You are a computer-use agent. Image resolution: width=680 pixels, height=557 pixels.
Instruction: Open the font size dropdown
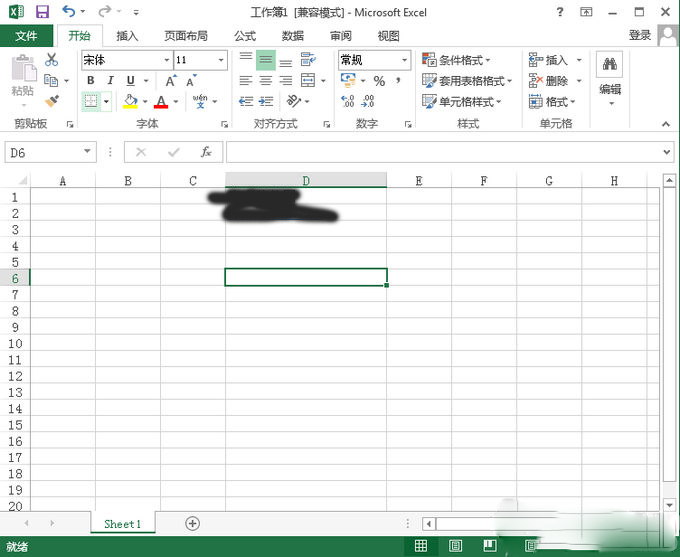coord(221,60)
